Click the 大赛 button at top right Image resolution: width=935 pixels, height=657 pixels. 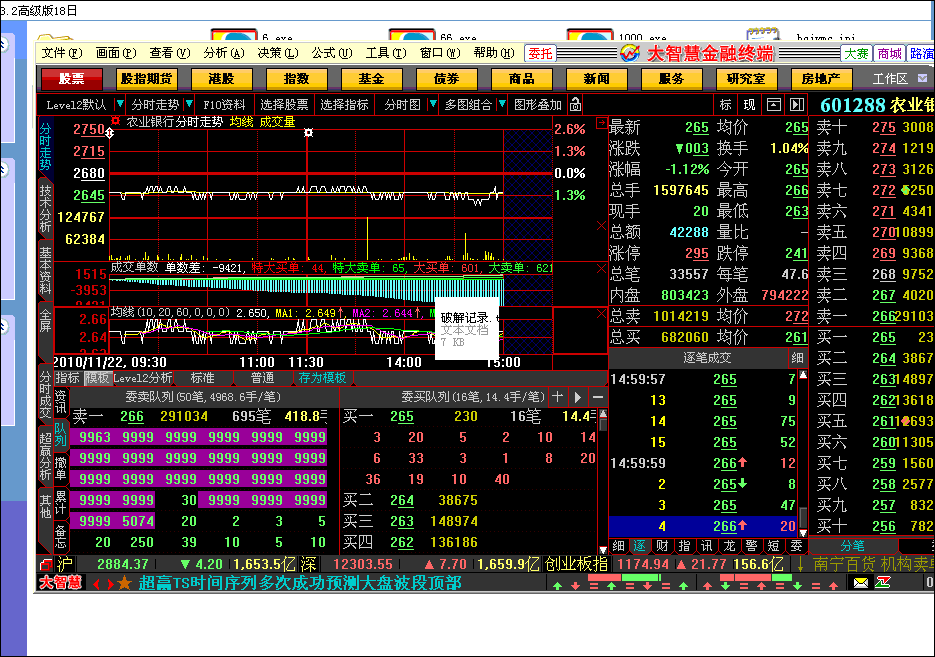tap(856, 54)
